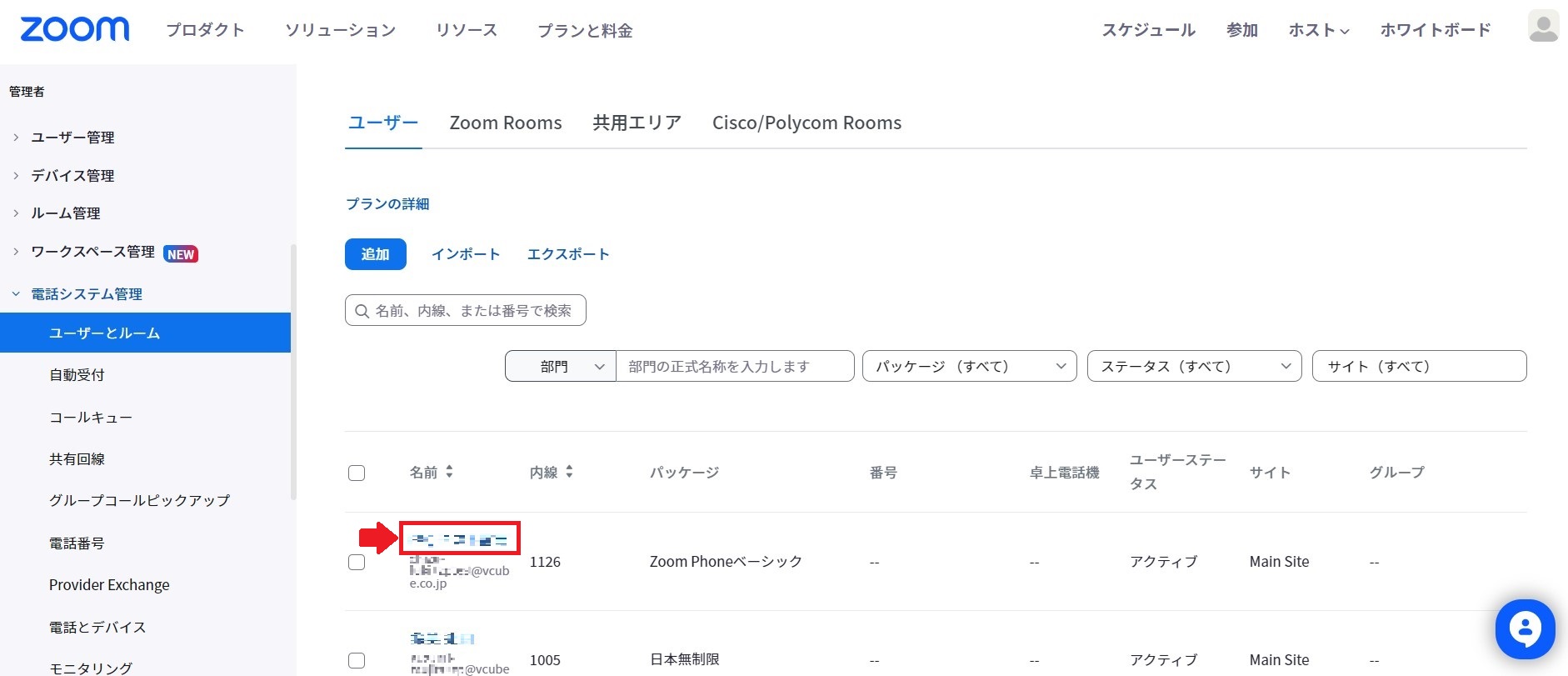Click the 1005 extension cell
1568x676 pixels.
[545, 660]
